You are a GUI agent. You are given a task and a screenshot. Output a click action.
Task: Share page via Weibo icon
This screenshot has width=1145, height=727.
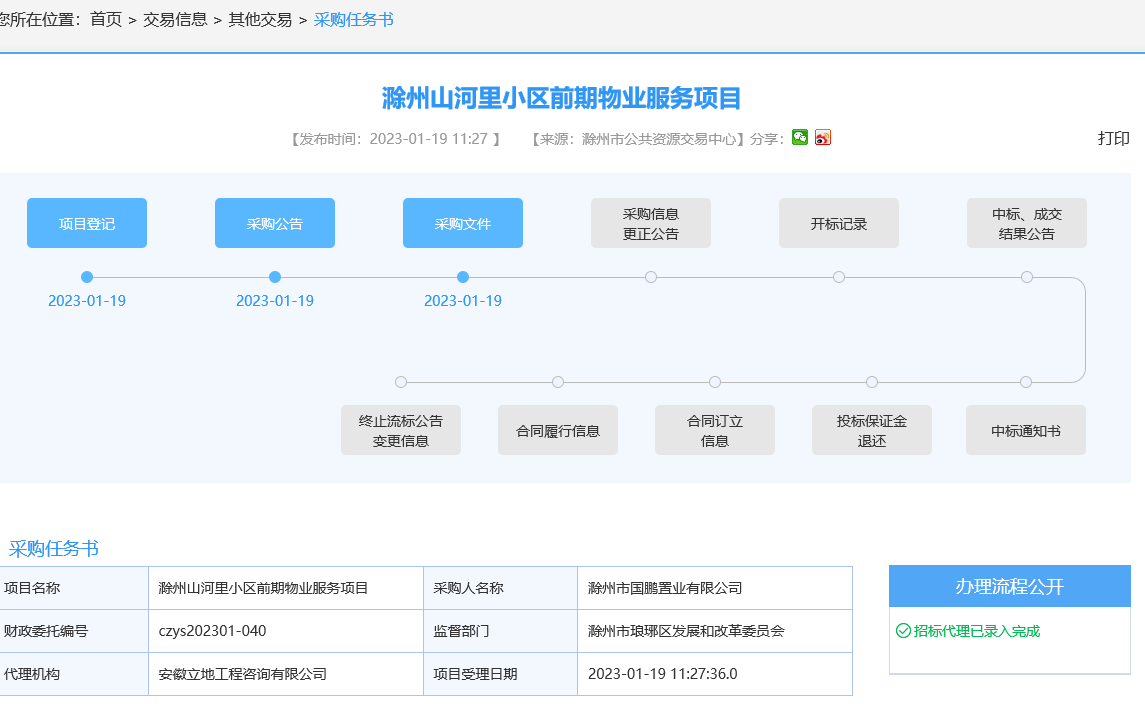[823, 138]
